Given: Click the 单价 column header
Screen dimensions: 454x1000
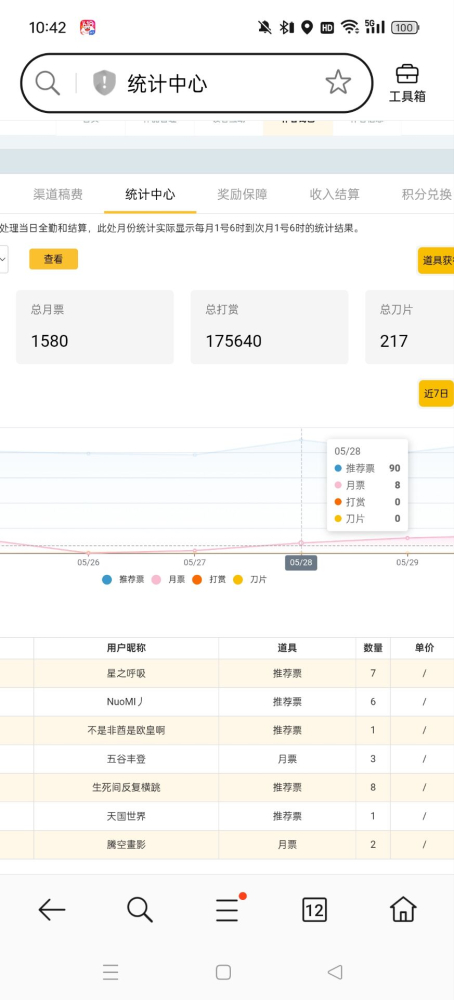Looking at the screenshot, I should point(424,648).
